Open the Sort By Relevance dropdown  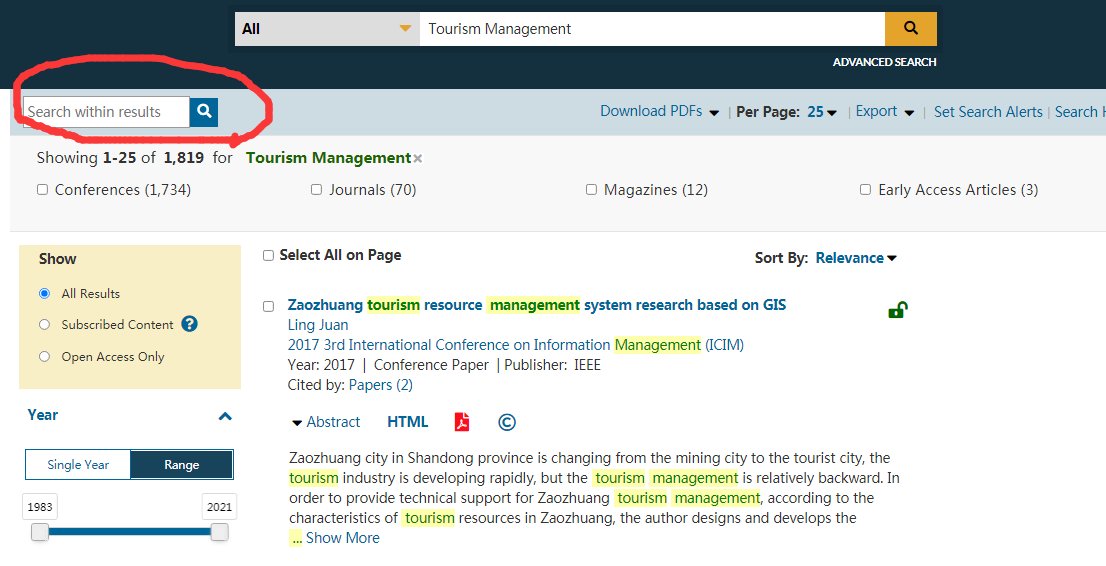[856, 258]
